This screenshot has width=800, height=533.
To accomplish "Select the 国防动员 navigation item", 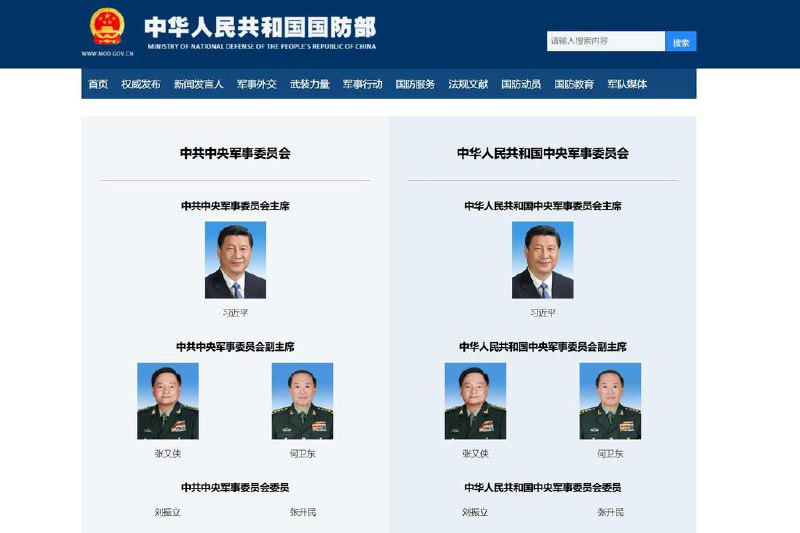I will (521, 84).
